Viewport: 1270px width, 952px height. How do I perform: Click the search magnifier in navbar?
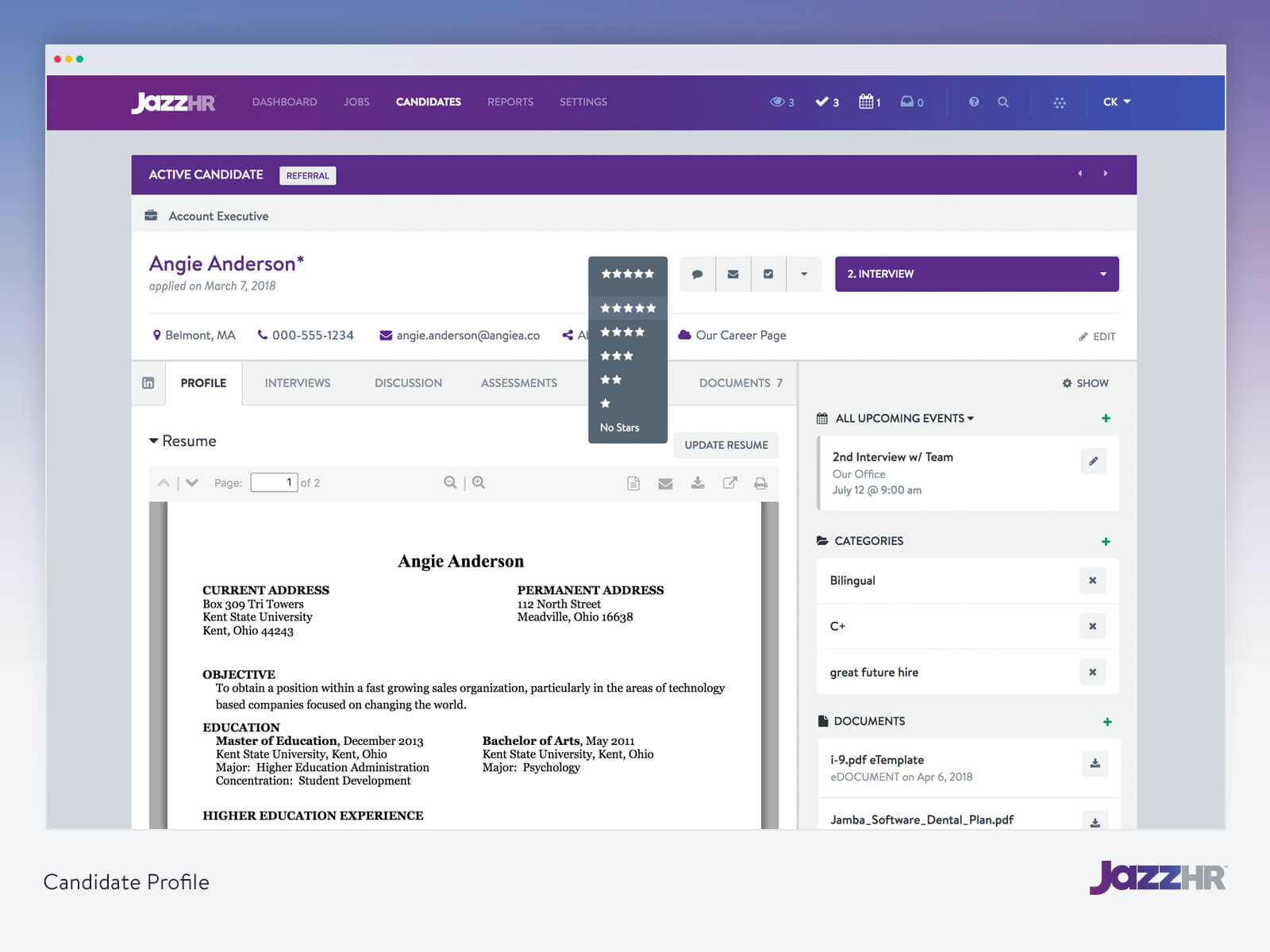pyautogui.click(x=1003, y=102)
